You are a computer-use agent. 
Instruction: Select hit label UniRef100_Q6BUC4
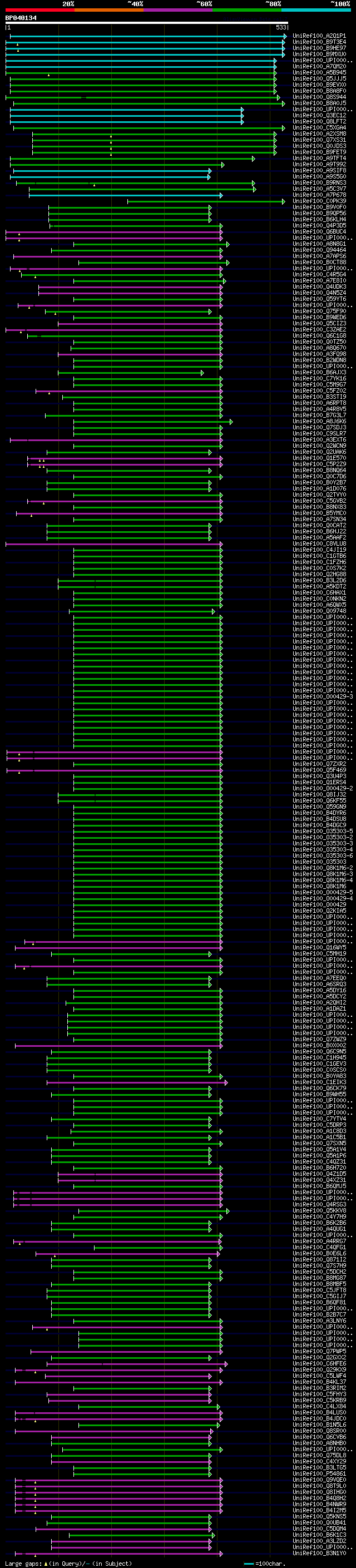tap(319, 232)
